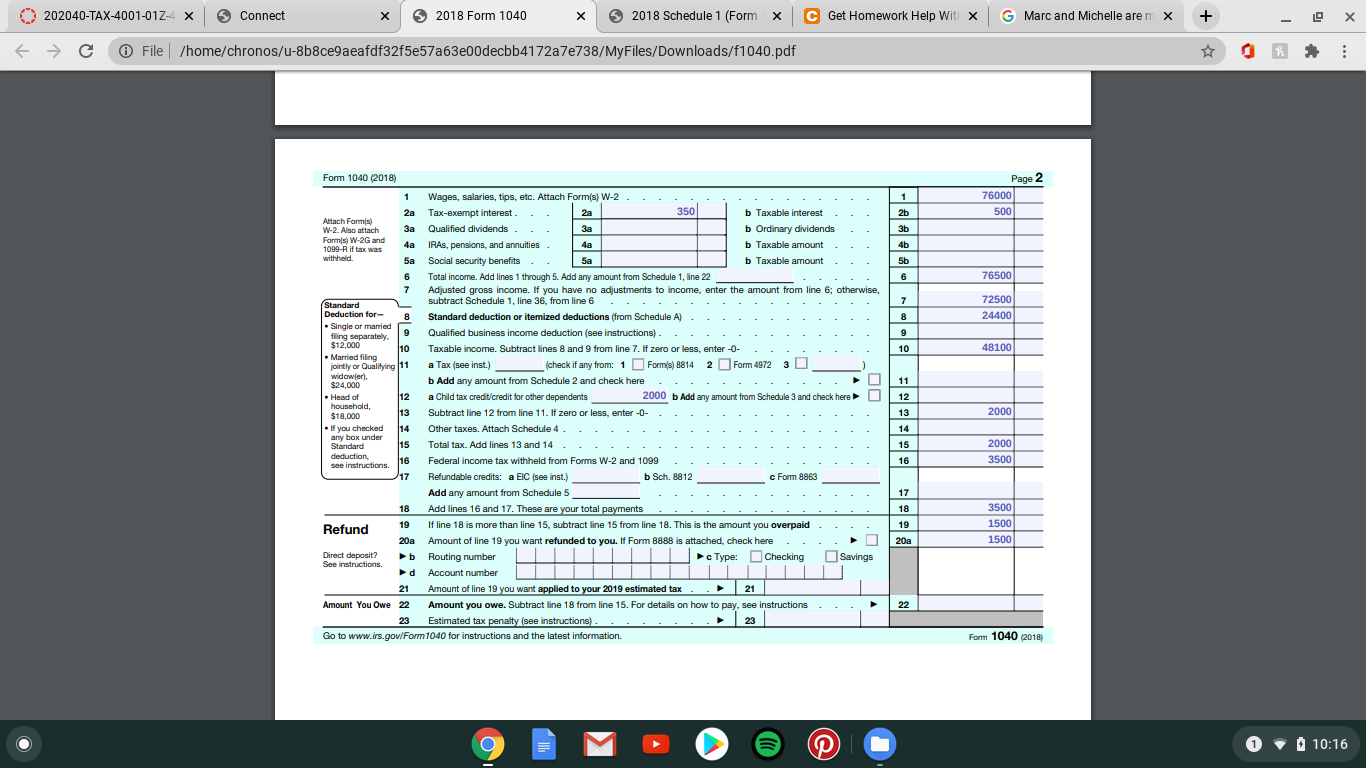This screenshot has height=768, width=1366.
Task: Open the Chrome OS launcher button
Action: [25, 744]
